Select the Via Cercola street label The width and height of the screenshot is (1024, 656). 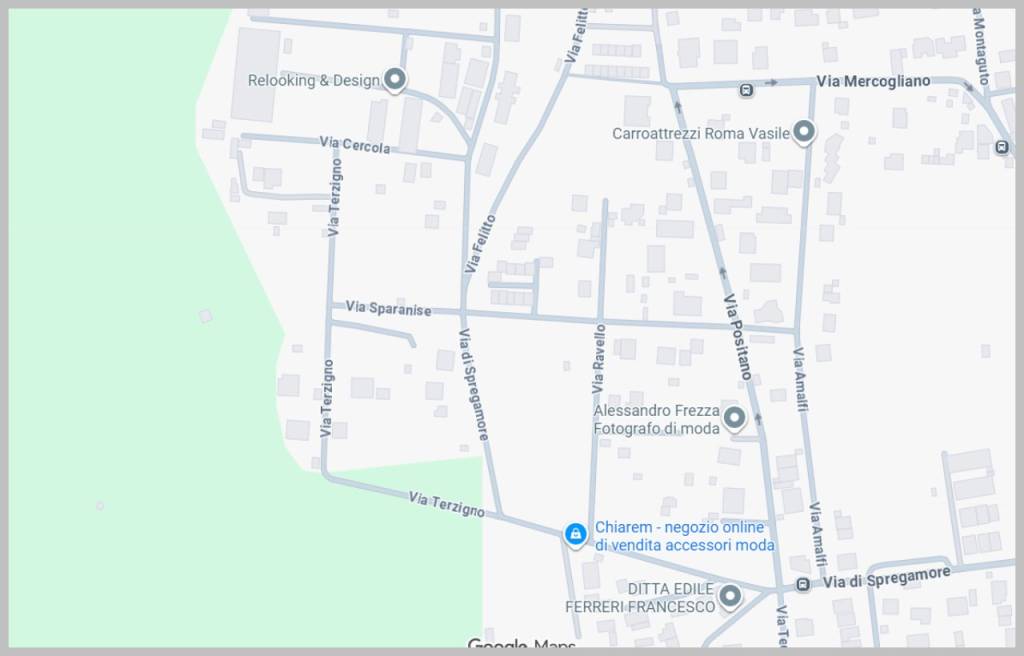(355, 144)
